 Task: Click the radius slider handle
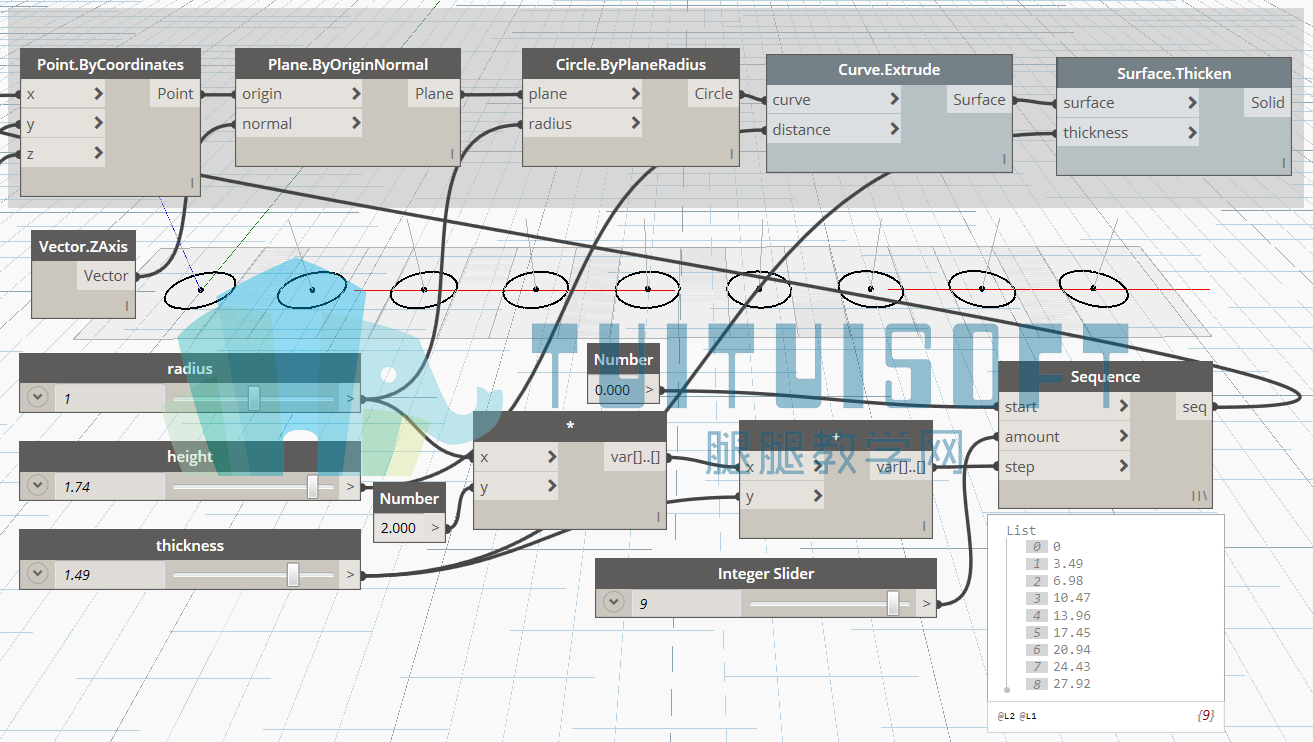coord(254,398)
